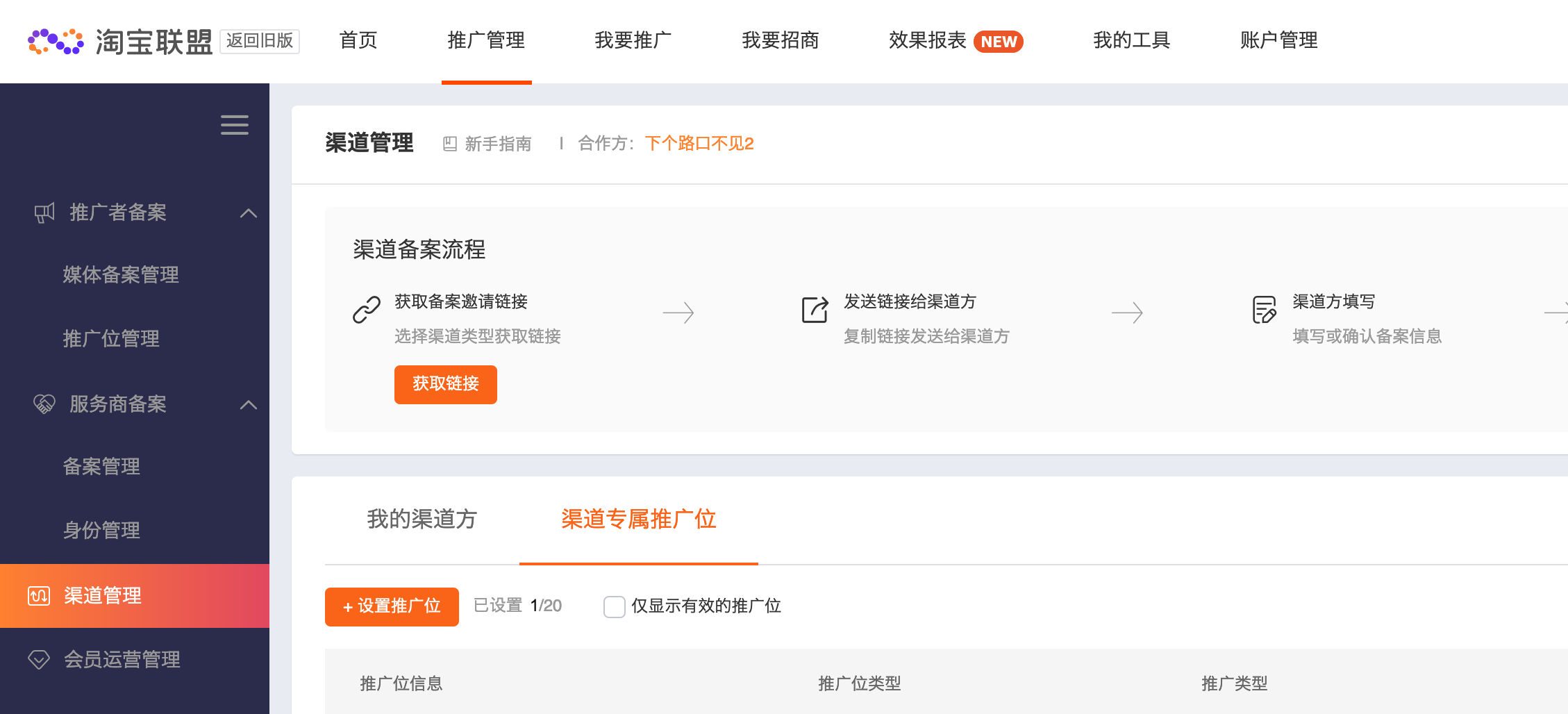Click the 设置推广位 button
The image size is (1568, 714).
click(392, 607)
